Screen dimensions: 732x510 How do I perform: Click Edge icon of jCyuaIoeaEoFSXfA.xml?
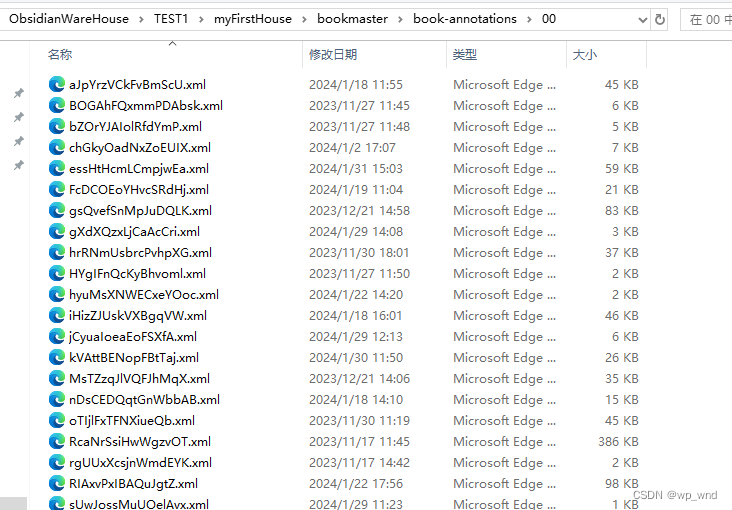click(x=56, y=337)
